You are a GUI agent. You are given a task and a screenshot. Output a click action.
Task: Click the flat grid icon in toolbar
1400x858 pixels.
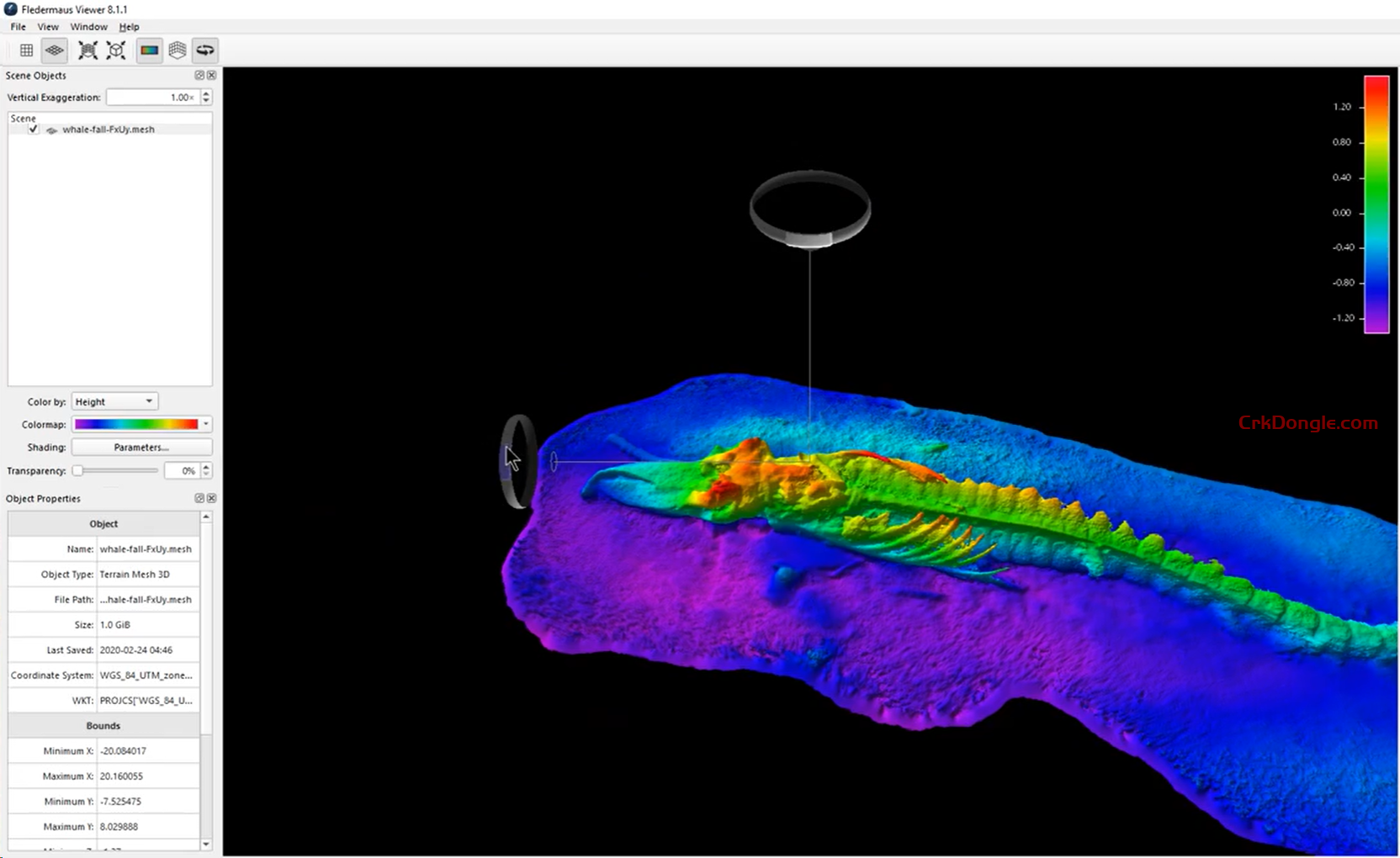(x=27, y=50)
